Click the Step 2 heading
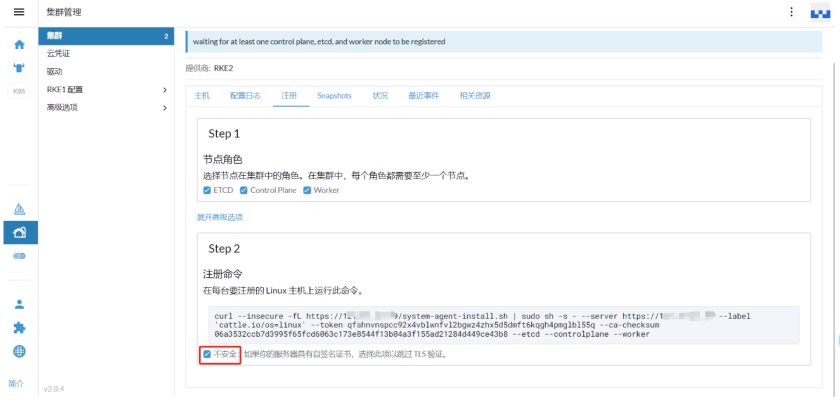The width and height of the screenshot is (840, 405). coord(224,249)
